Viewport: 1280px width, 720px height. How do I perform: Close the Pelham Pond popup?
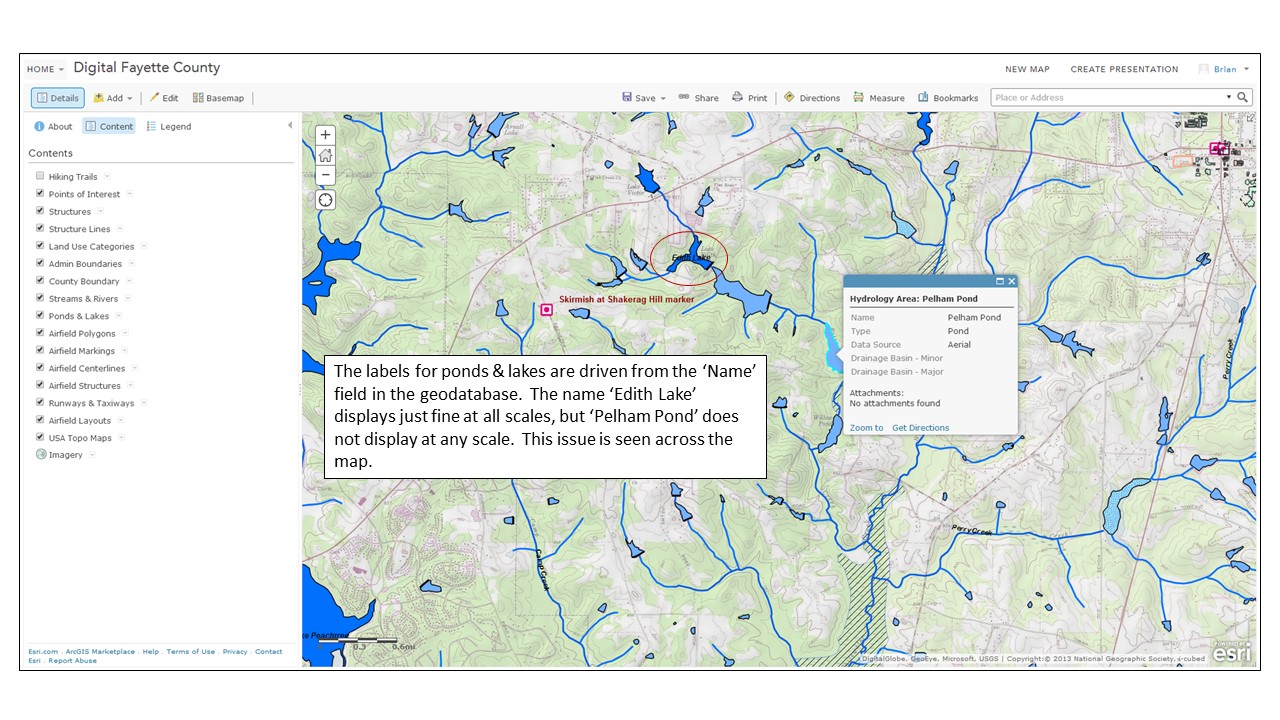[1011, 282]
